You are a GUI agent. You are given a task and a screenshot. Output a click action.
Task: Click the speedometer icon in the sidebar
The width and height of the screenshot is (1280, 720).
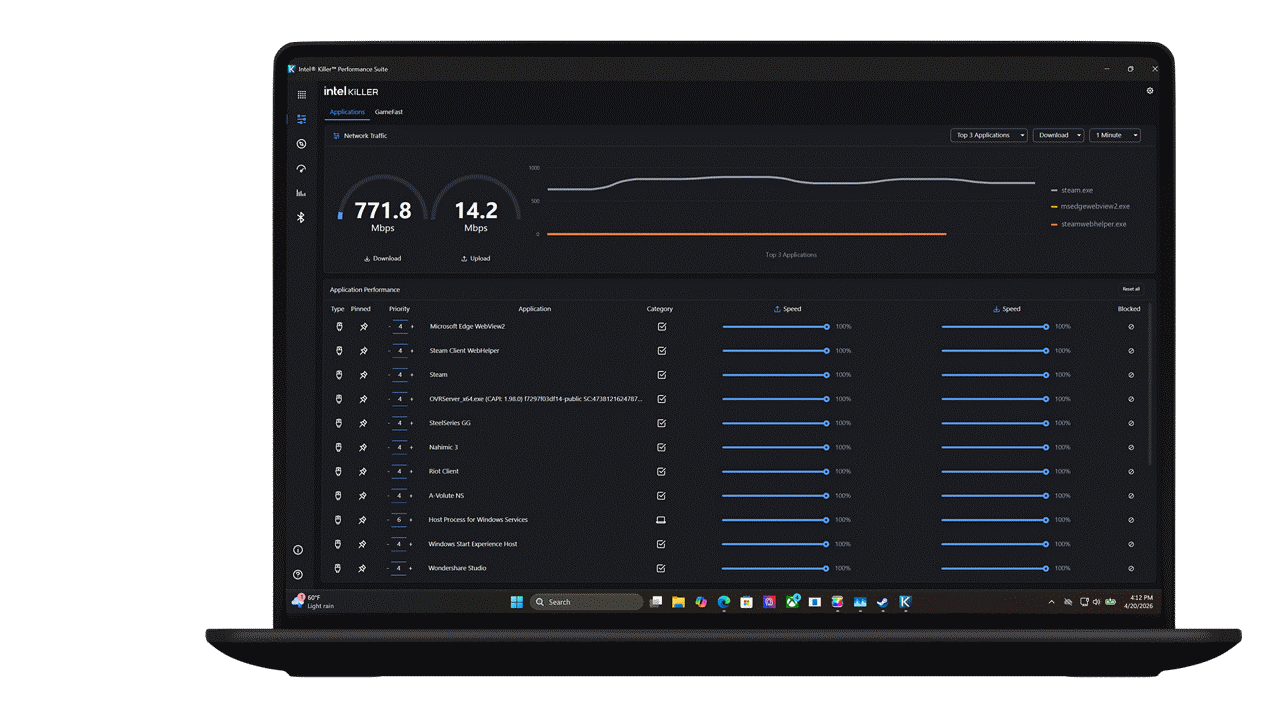click(x=301, y=168)
